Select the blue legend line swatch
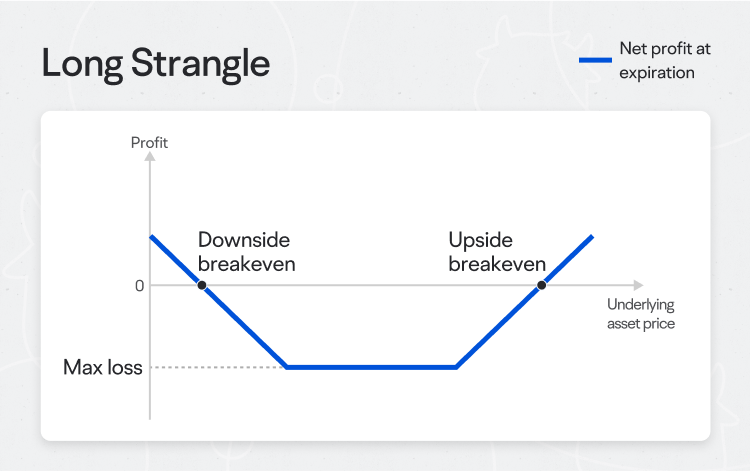 click(594, 60)
